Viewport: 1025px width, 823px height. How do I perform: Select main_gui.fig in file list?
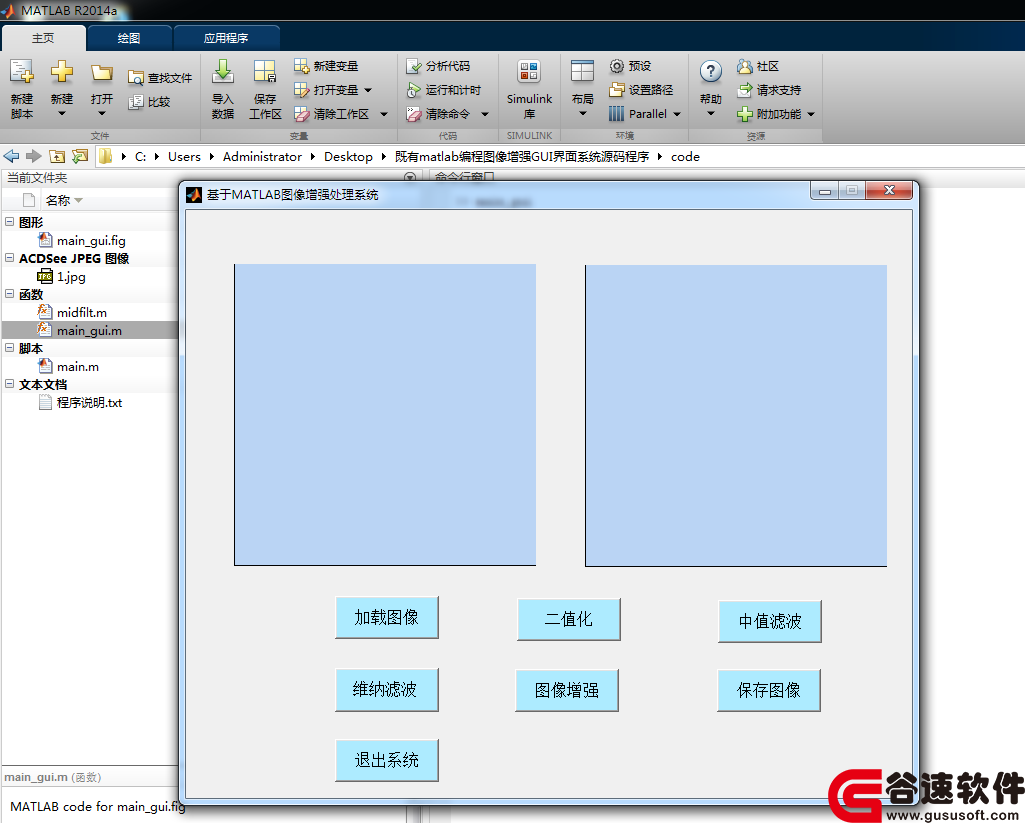point(91,241)
